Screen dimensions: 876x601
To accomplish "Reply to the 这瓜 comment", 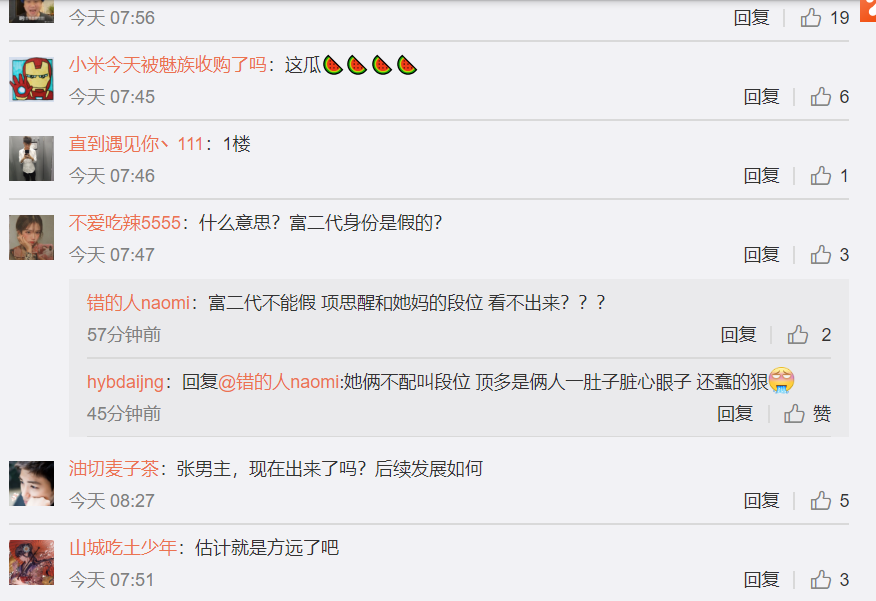I will 761,97.
